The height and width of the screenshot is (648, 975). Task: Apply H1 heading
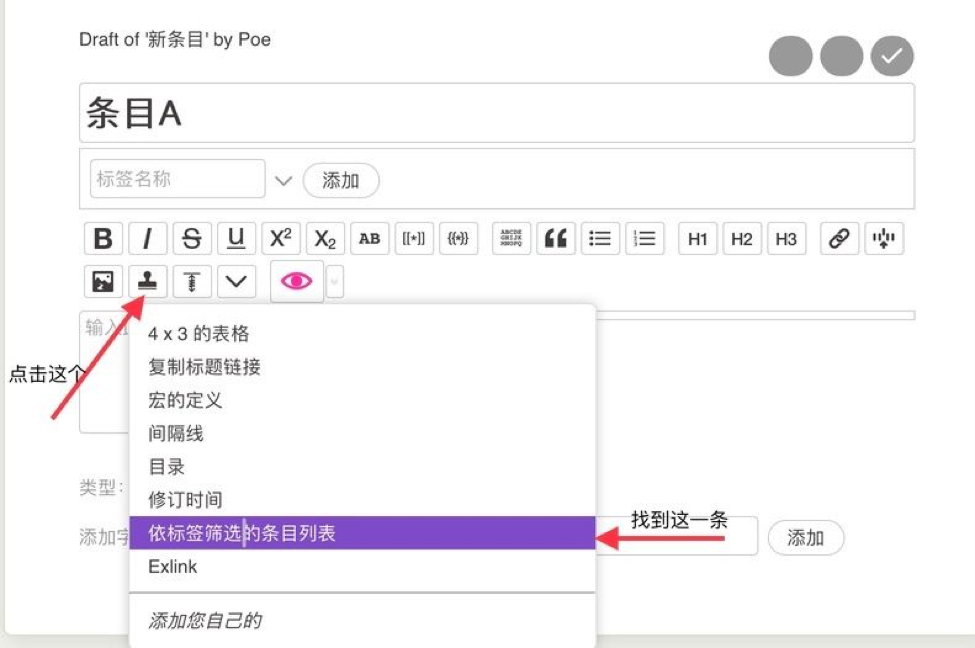coord(698,239)
